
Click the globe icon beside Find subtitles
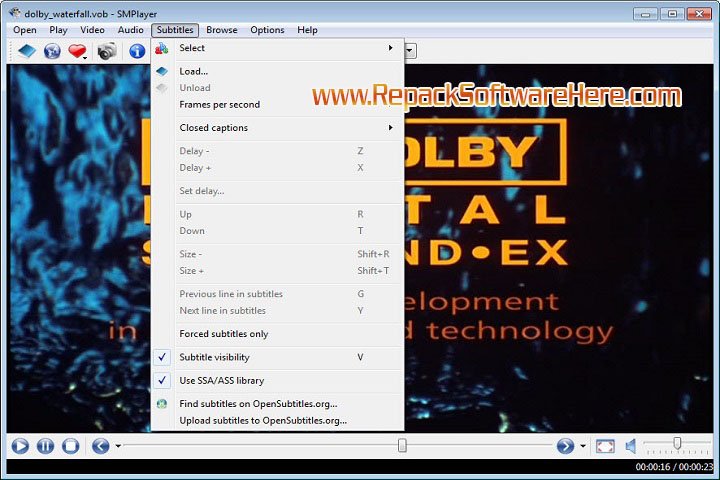click(162, 404)
